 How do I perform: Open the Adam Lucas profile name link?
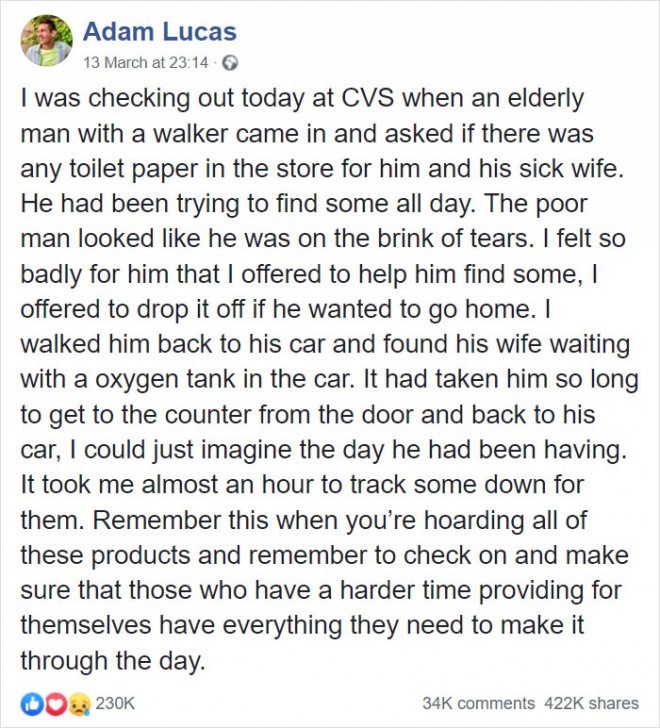pyautogui.click(x=160, y=32)
